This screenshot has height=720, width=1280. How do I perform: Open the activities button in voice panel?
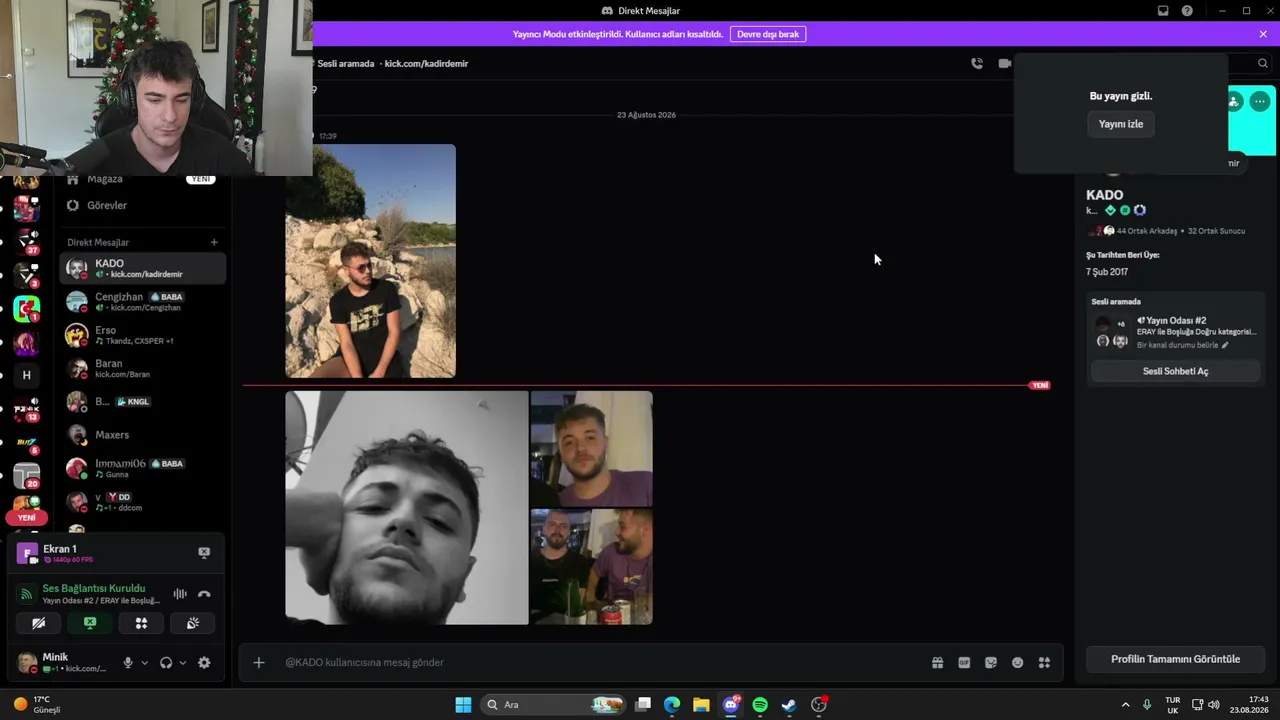point(141,623)
